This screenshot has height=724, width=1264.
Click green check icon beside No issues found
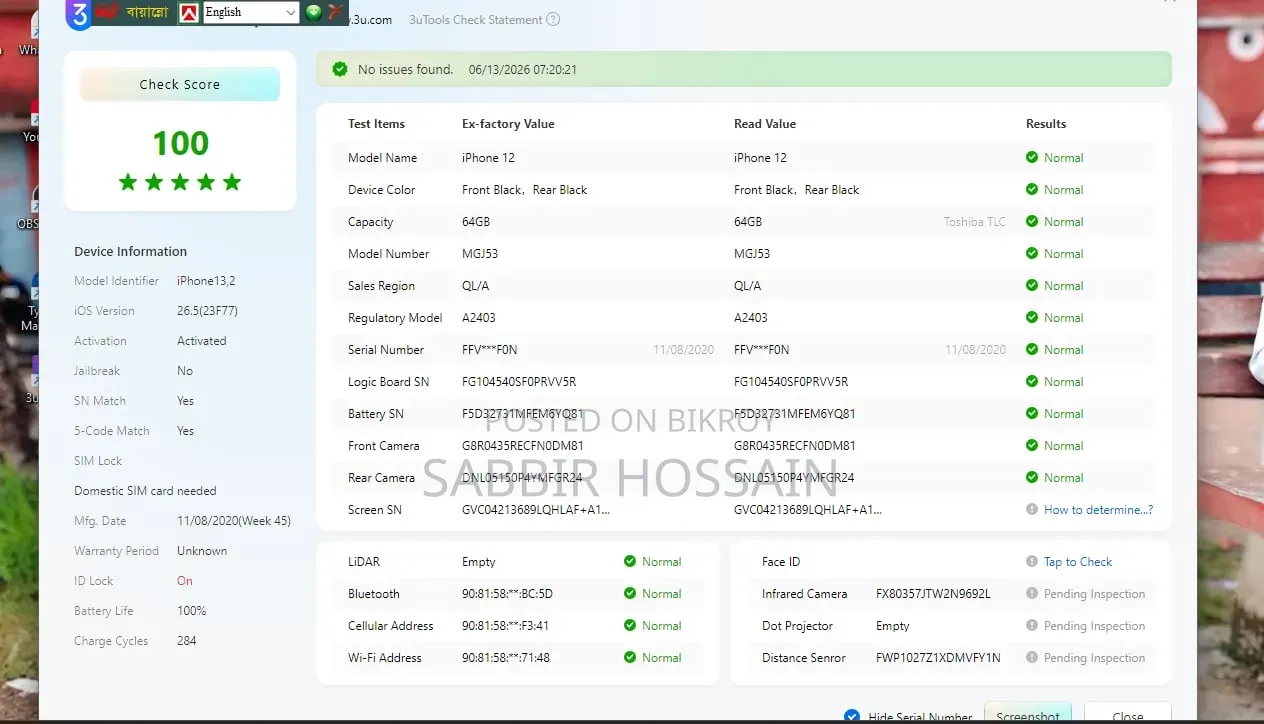pos(340,69)
